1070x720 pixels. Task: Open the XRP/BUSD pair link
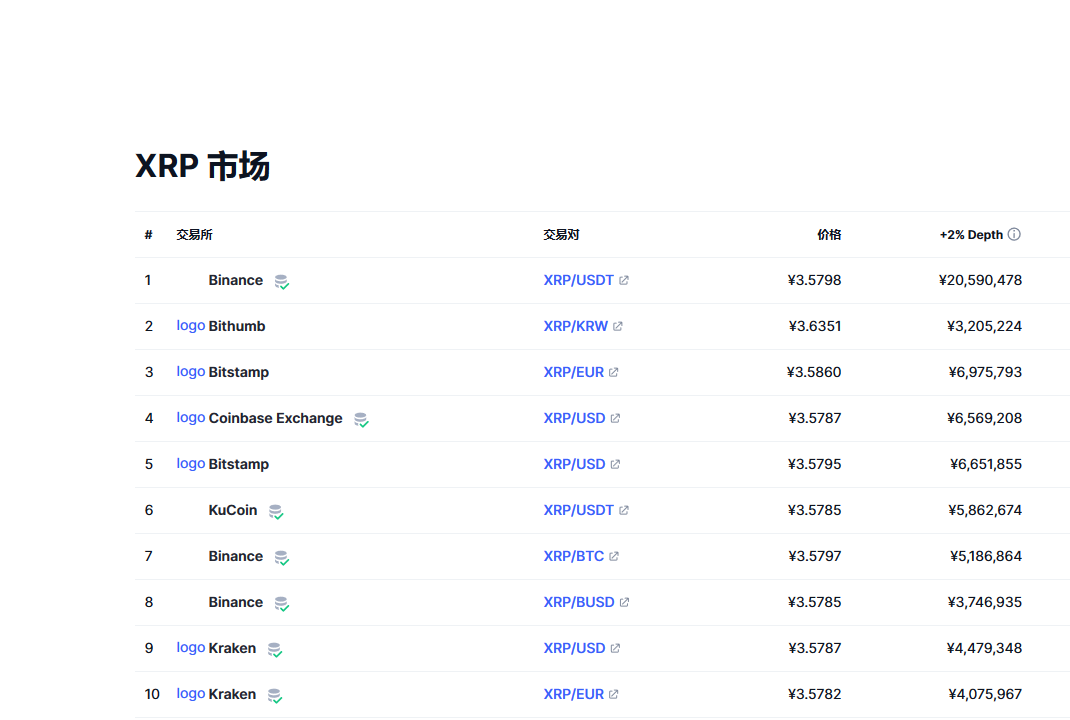pos(579,602)
